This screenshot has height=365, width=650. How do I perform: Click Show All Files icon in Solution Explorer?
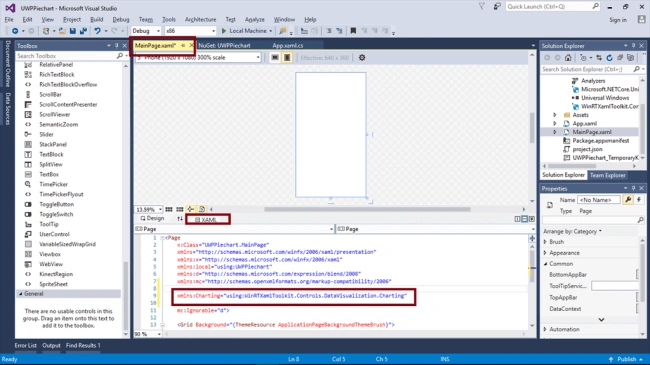[x=631, y=58]
